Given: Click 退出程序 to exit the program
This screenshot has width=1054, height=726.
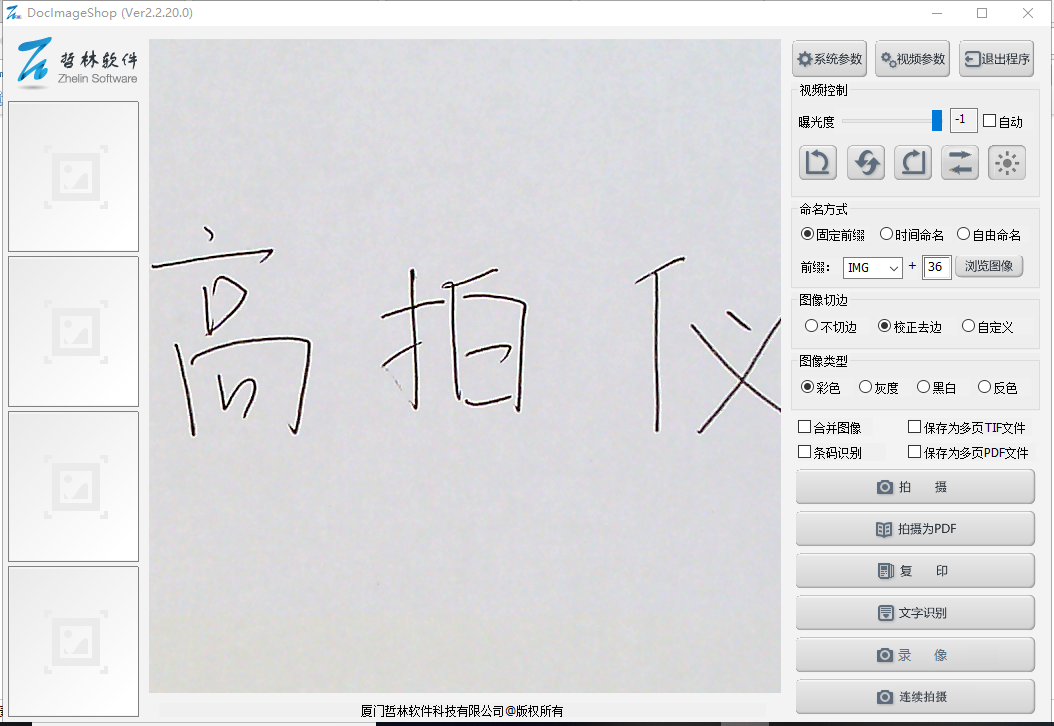Looking at the screenshot, I should 995,58.
